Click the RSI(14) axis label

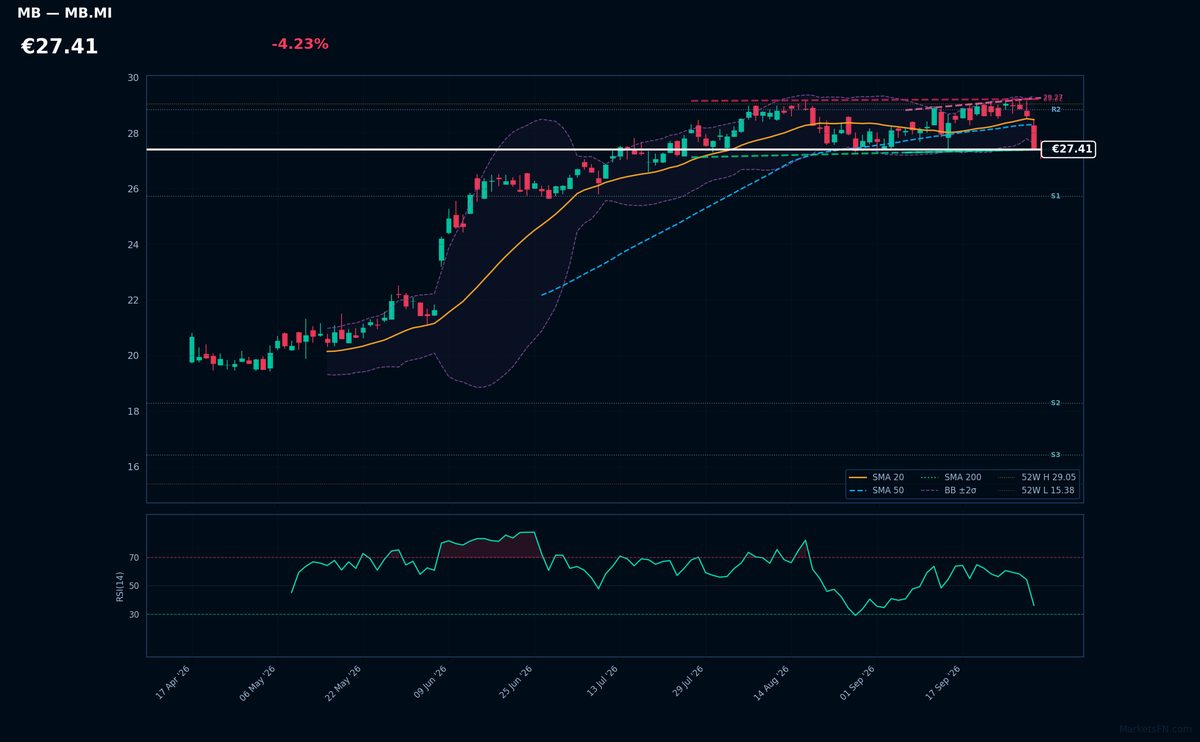coord(120,586)
